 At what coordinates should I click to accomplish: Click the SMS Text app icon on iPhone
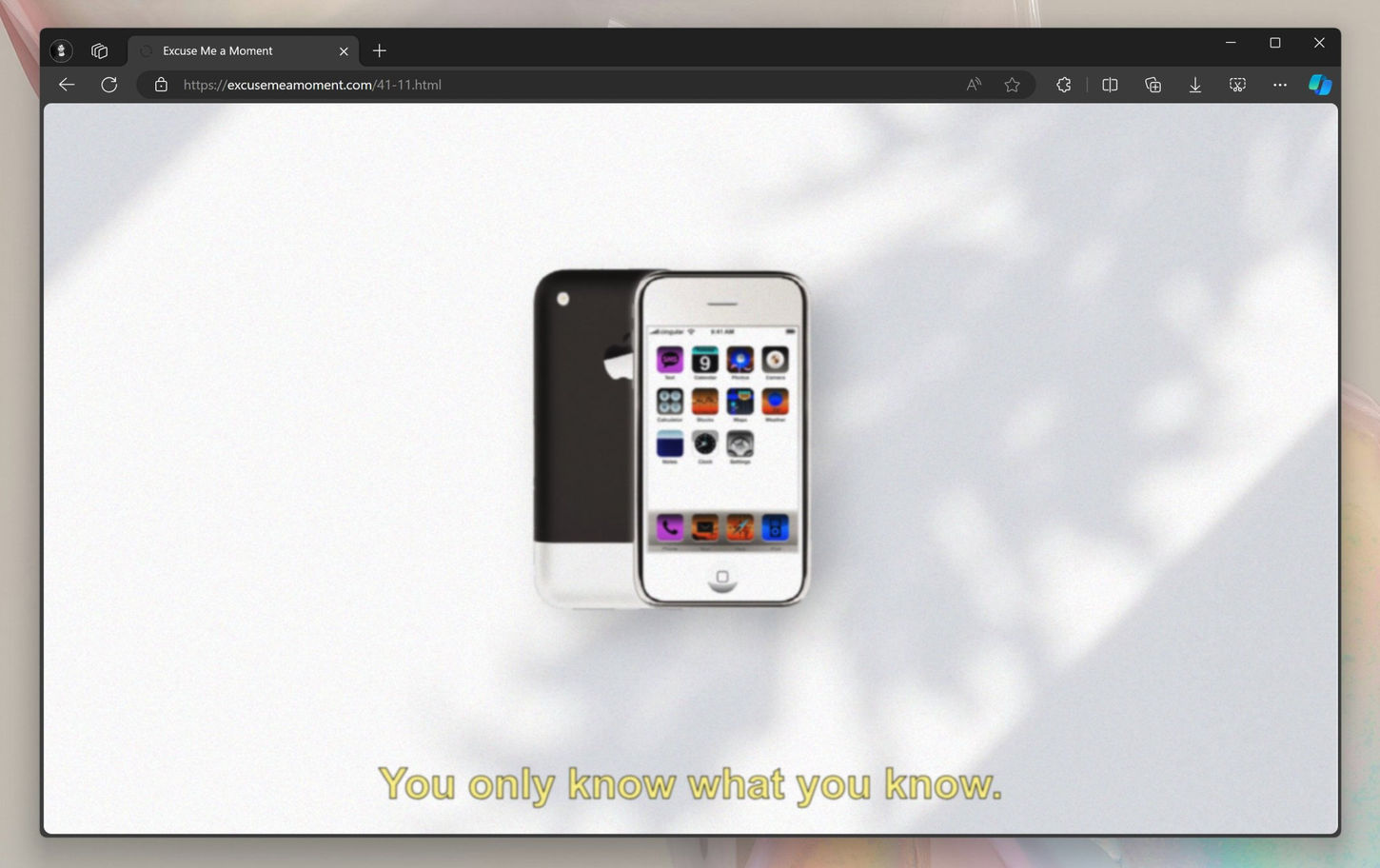[x=669, y=360]
